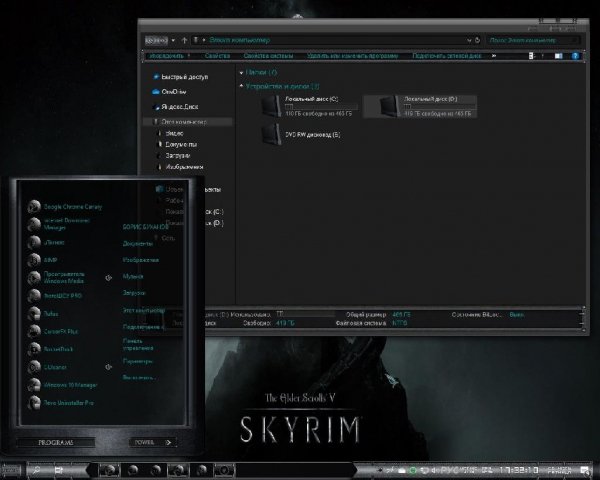Choose Выполнить... in the Start menu
Screen dimensions: 600x480
(139, 377)
